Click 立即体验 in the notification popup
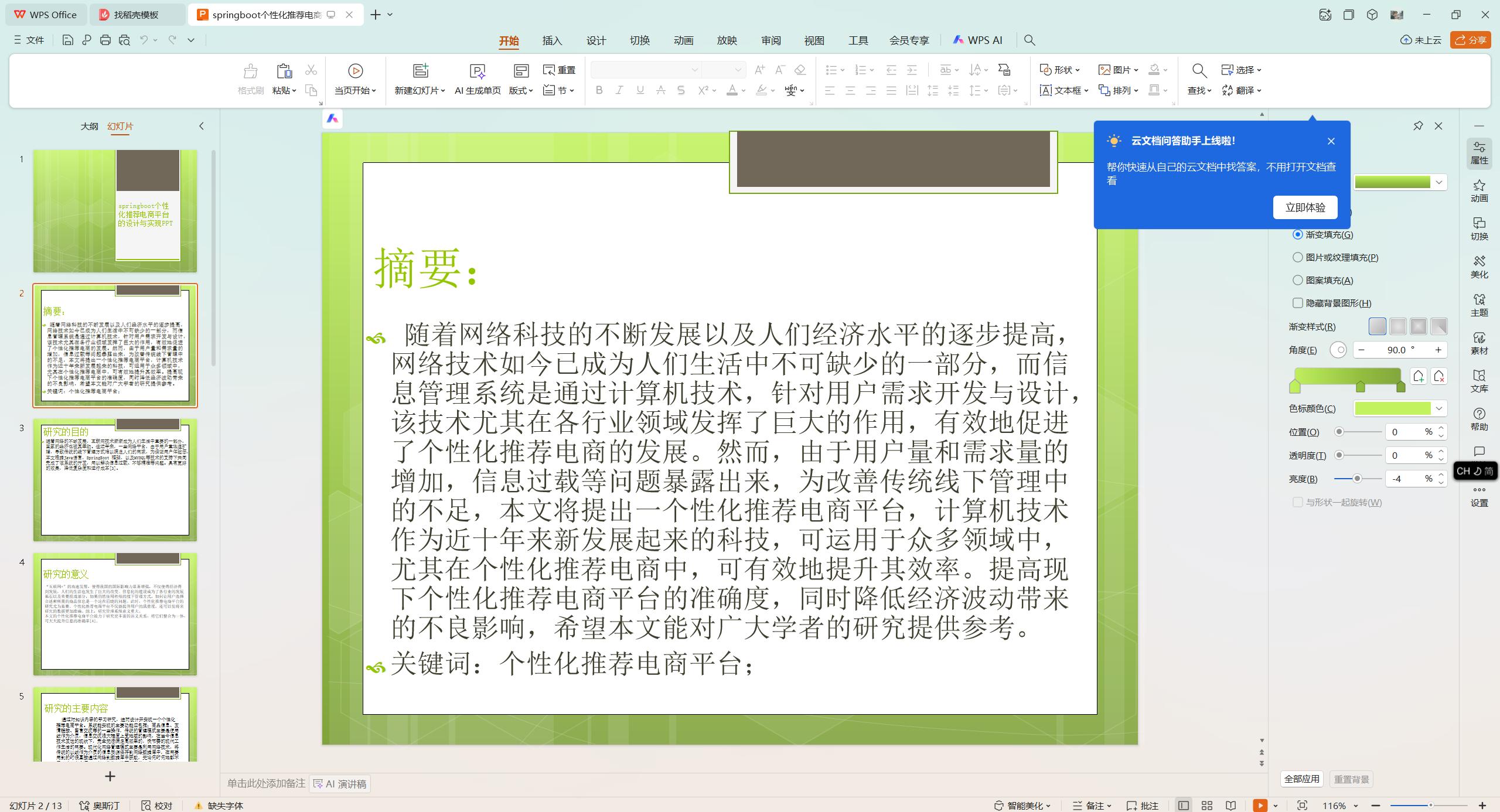Viewport: 1500px width, 812px height. pyautogui.click(x=1305, y=207)
